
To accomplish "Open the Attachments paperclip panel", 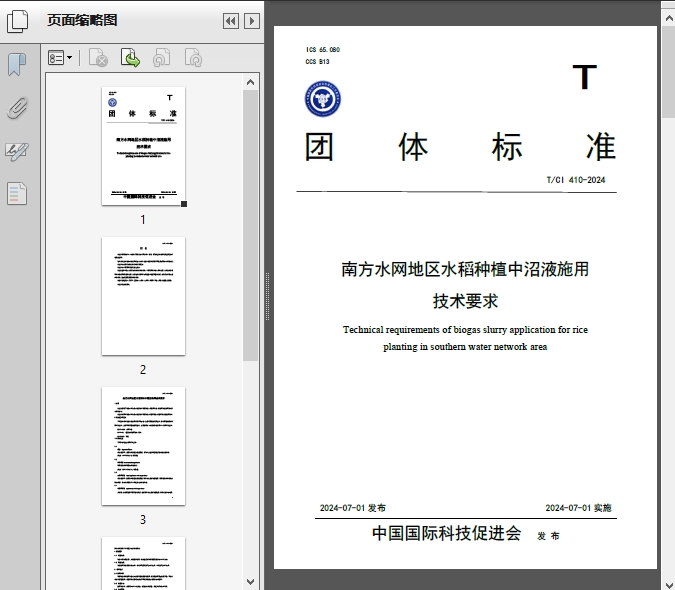I will (17, 108).
